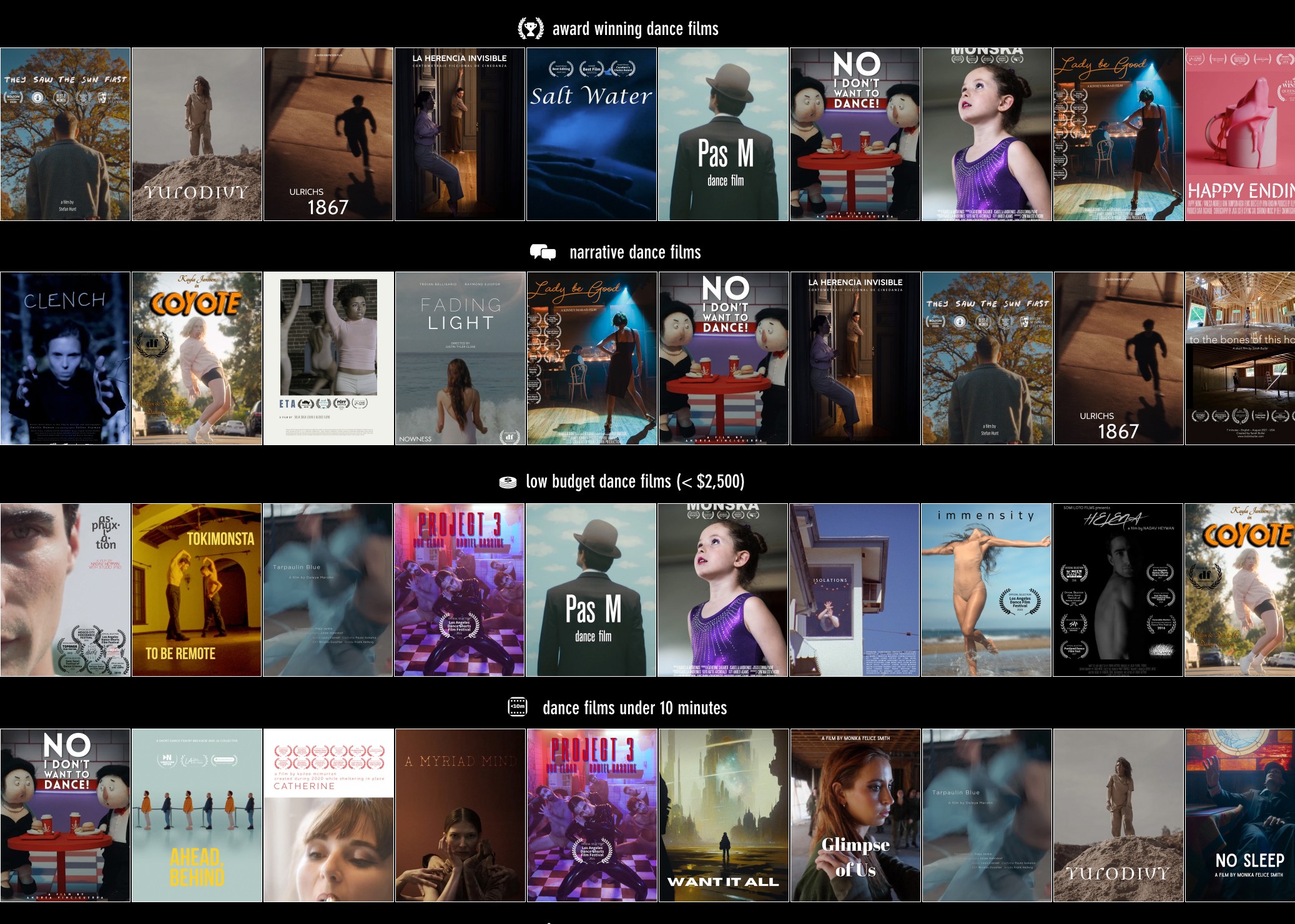This screenshot has height=924, width=1295.
Task: Select the Clench poster in narrative row
Action: pos(65,358)
